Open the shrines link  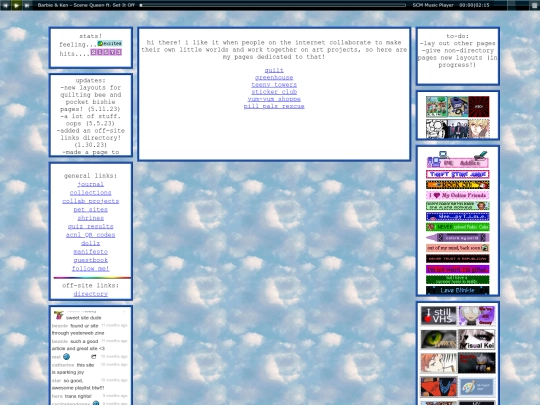coord(91,218)
